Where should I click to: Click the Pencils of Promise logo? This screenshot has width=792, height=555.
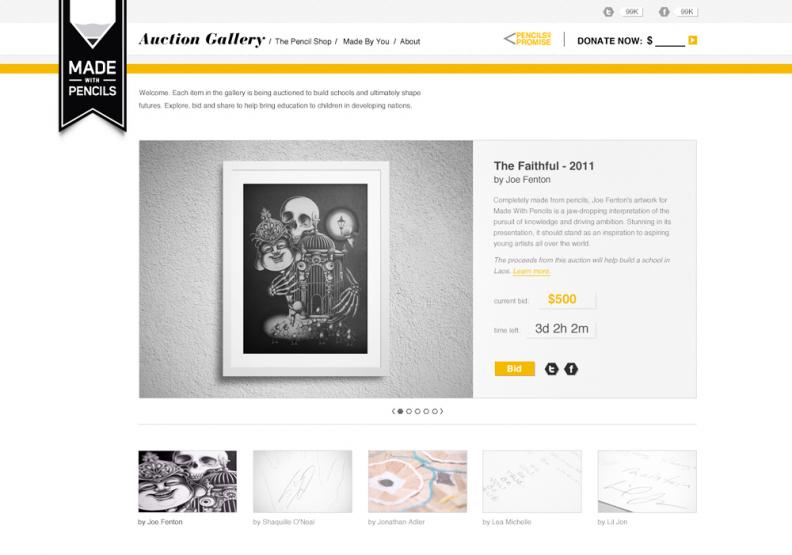528,39
